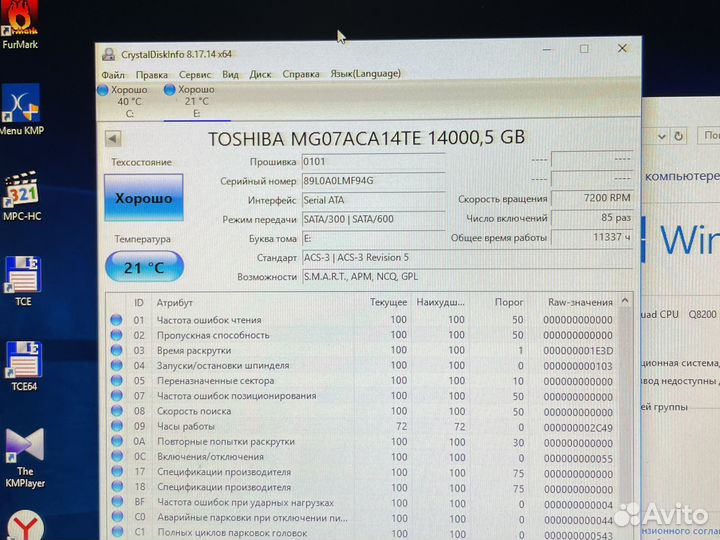The height and width of the screenshot is (540, 720).
Task: Open the TCE64 desktop shortcut
Action: point(23,366)
